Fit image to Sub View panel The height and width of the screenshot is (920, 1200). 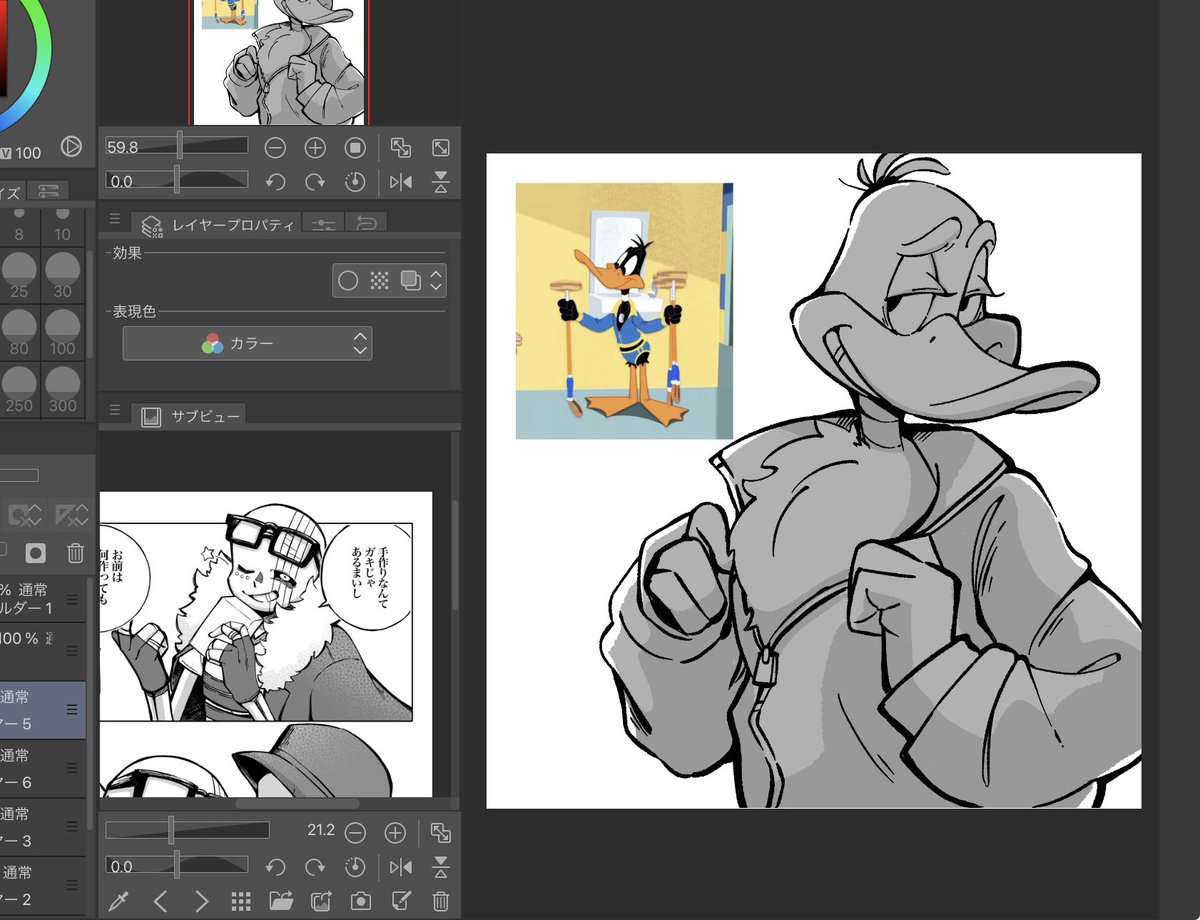coord(440,832)
